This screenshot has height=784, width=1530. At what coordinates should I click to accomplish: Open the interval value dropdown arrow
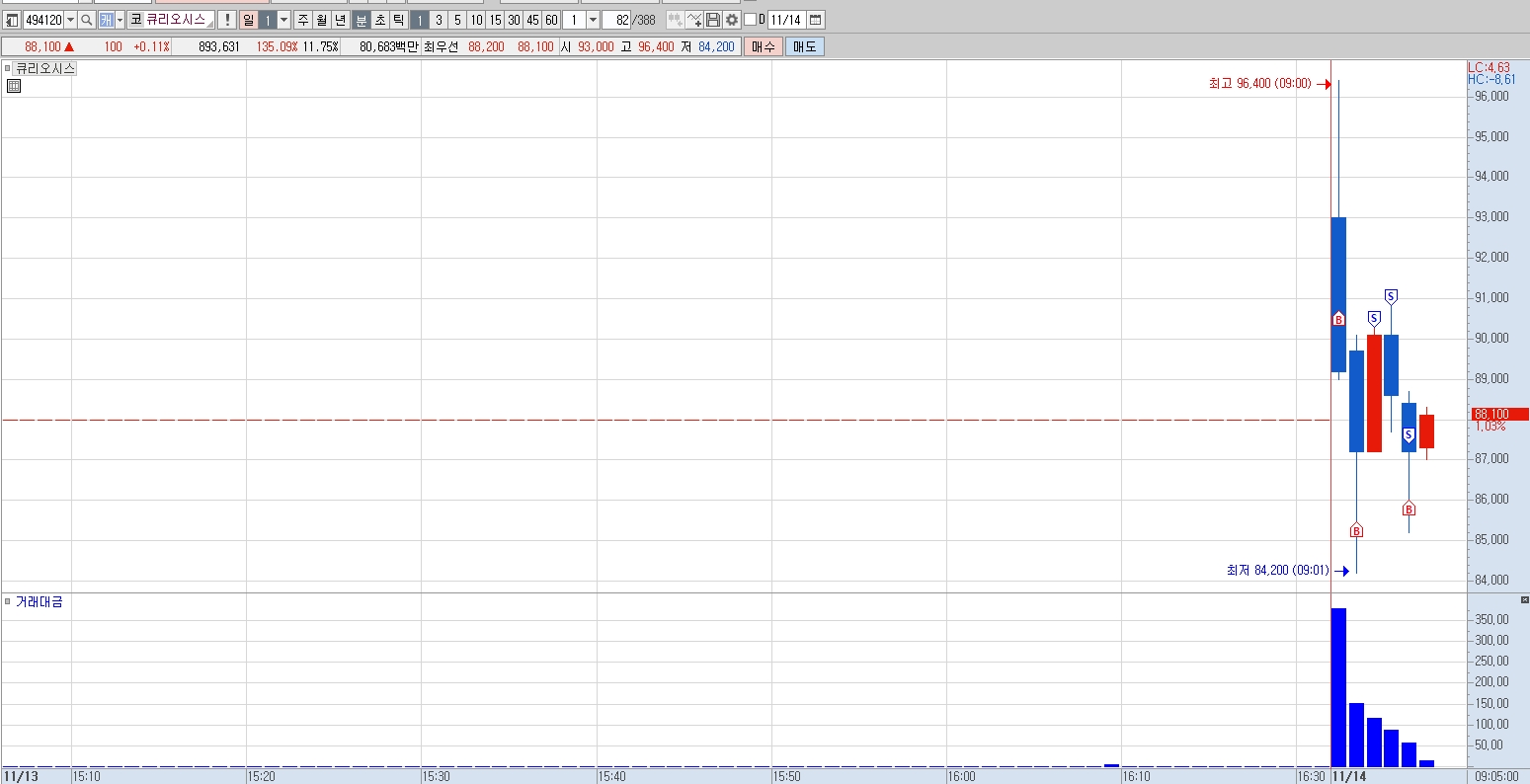[x=593, y=20]
